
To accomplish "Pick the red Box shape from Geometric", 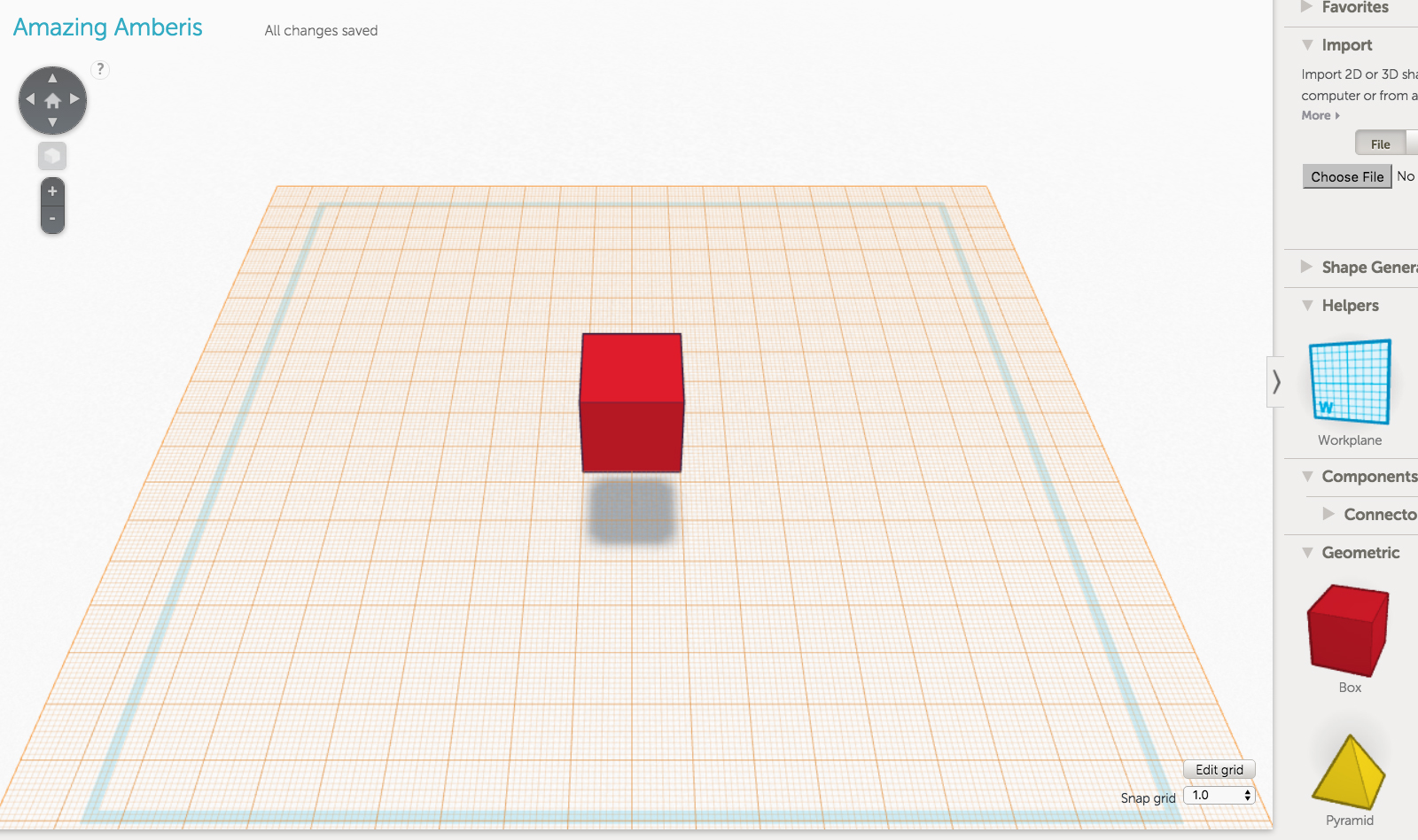I will pyautogui.click(x=1347, y=630).
